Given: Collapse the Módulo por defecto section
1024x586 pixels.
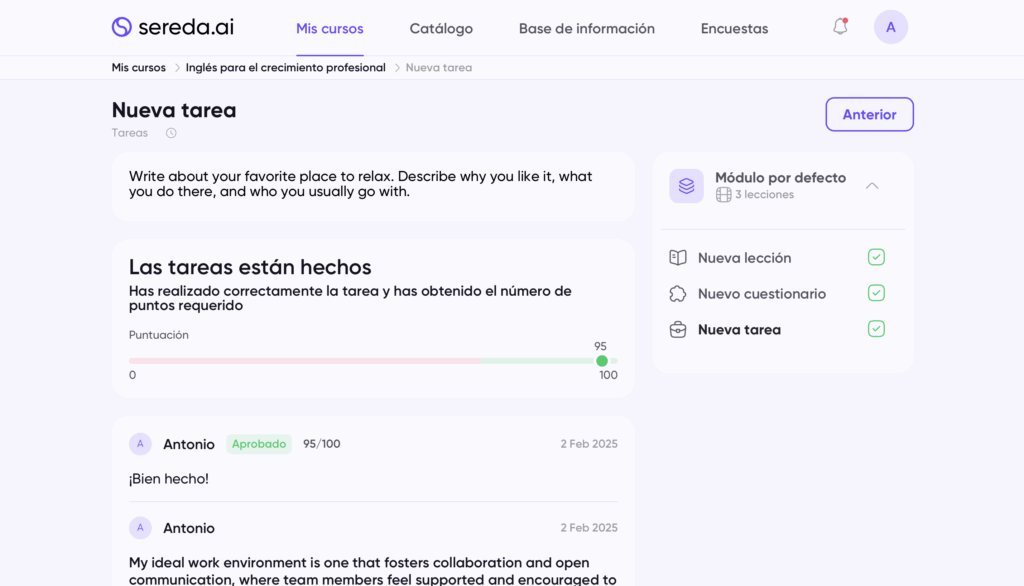Looking at the screenshot, I should tap(872, 185).
